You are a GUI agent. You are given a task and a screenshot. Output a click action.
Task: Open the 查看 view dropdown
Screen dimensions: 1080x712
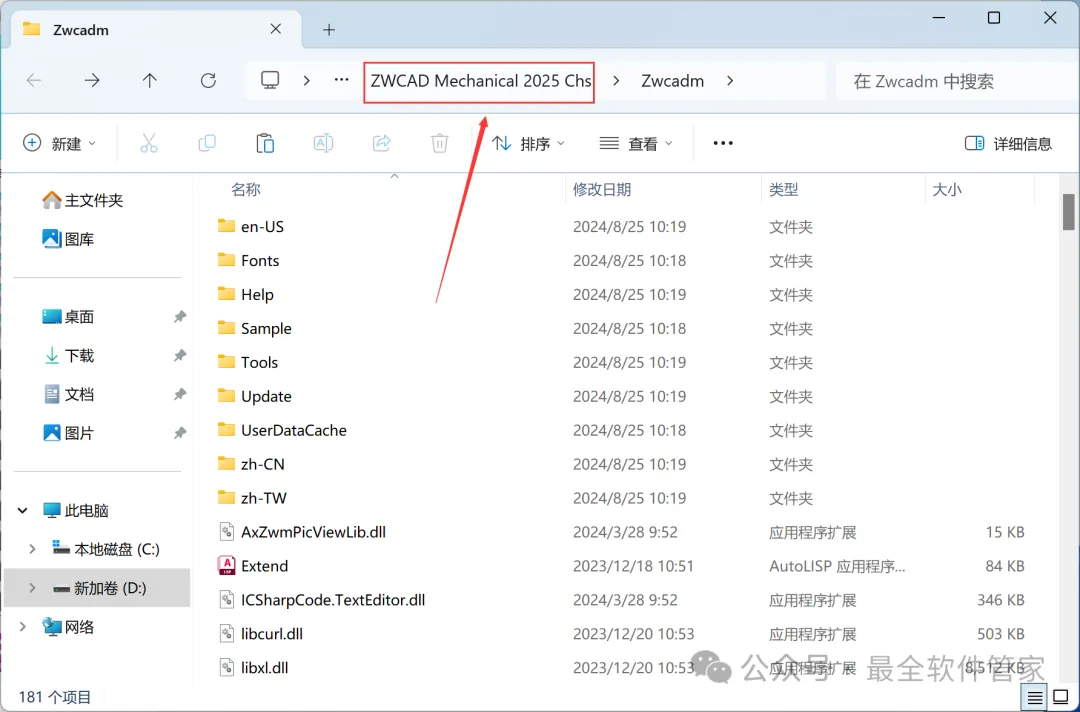[x=636, y=143]
